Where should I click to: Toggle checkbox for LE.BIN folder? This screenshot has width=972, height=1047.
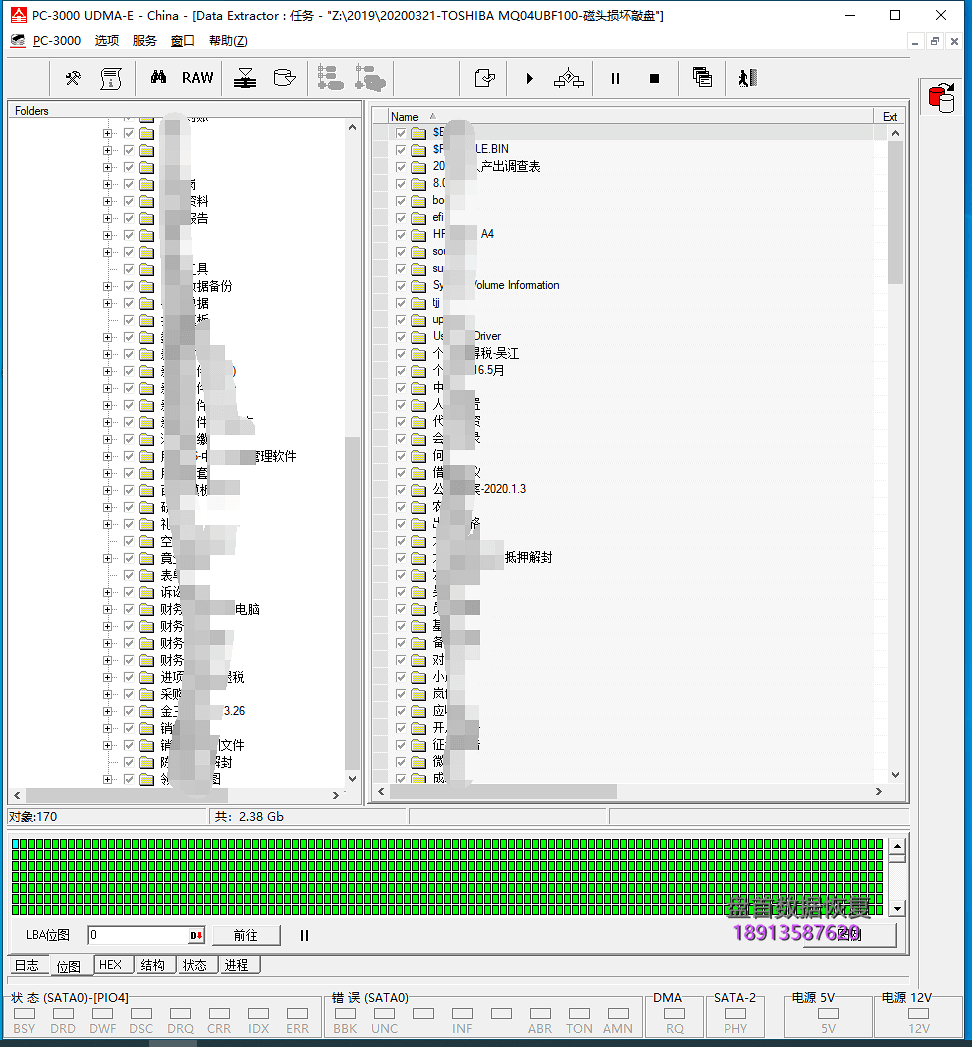click(401, 150)
